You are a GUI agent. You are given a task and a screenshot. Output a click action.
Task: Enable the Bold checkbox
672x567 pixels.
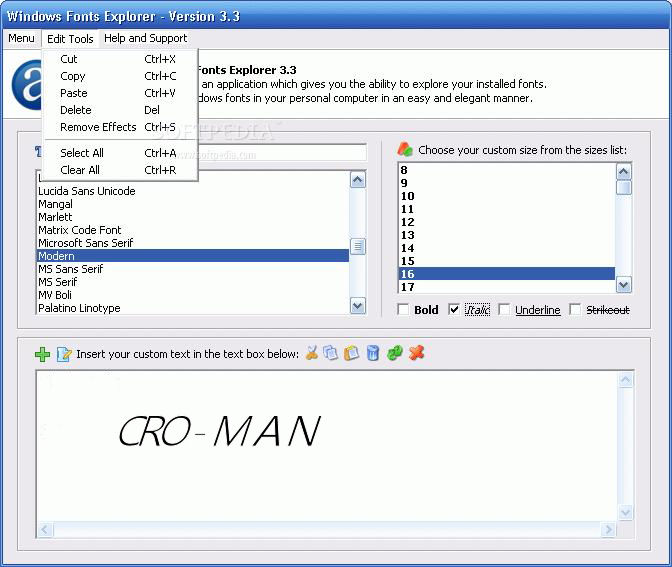click(x=403, y=309)
